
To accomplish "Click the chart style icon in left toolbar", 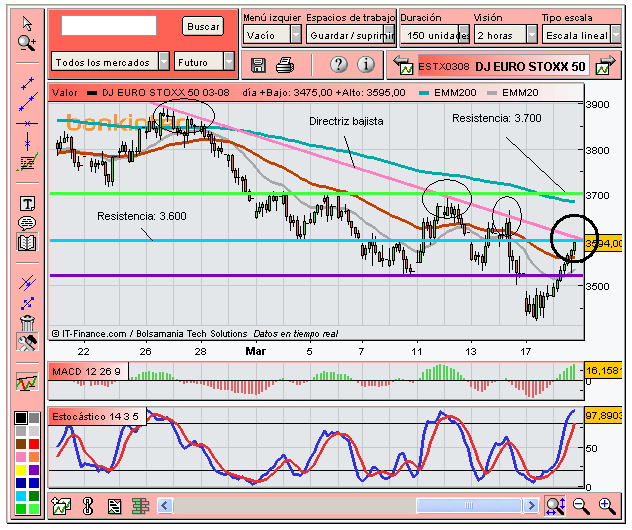I will (27, 381).
